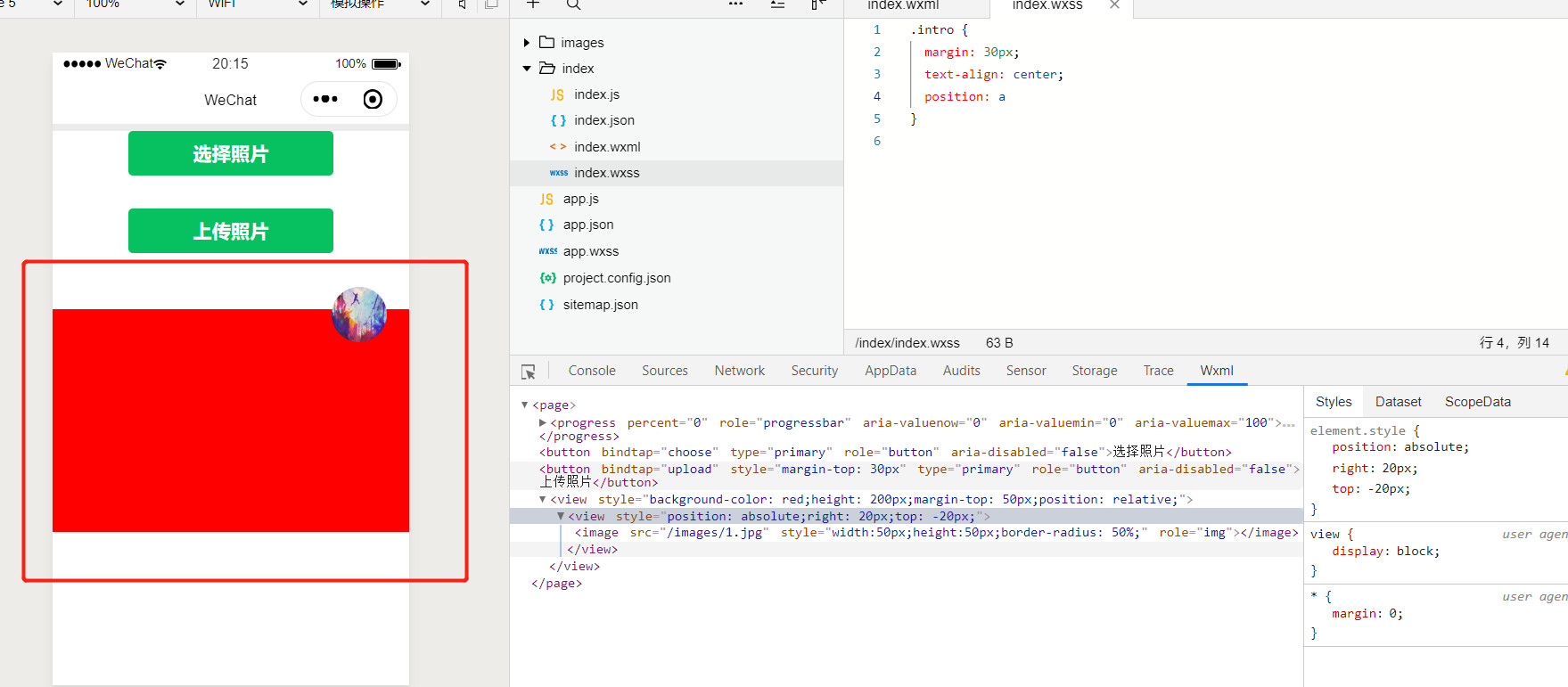This screenshot has height=687, width=1568.
Task: Switch to the Dataset side tab
Action: click(x=1399, y=402)
